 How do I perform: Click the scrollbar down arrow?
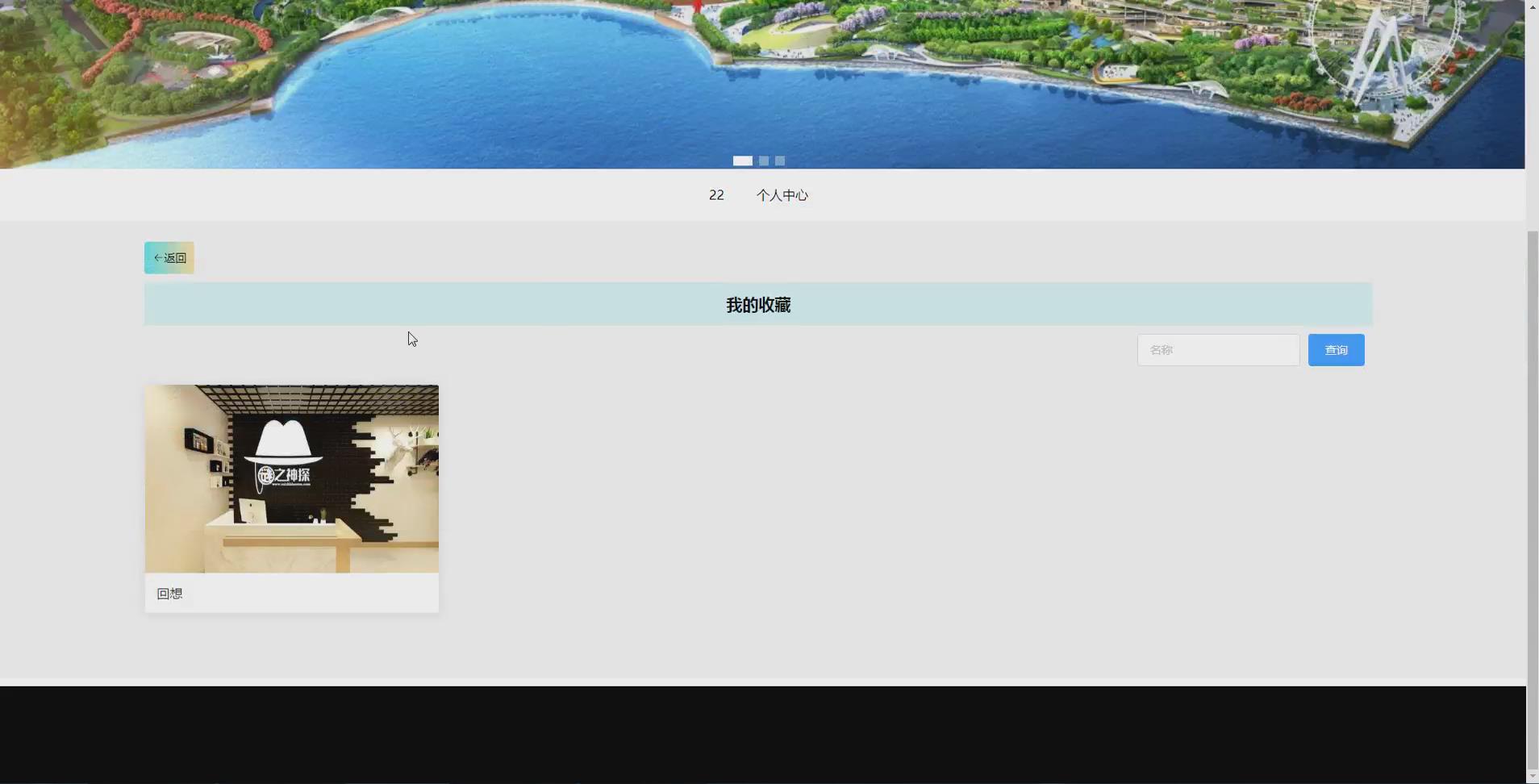(1530, 777)
